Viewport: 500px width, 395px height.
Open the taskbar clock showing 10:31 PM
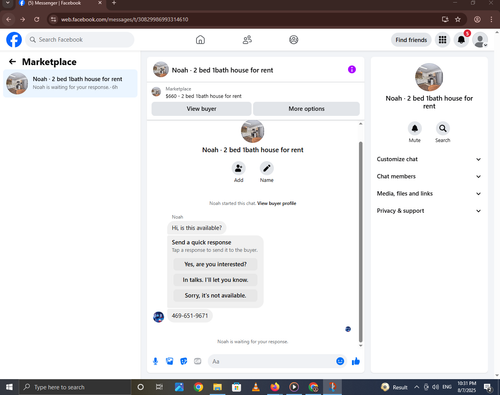(467, 387)
